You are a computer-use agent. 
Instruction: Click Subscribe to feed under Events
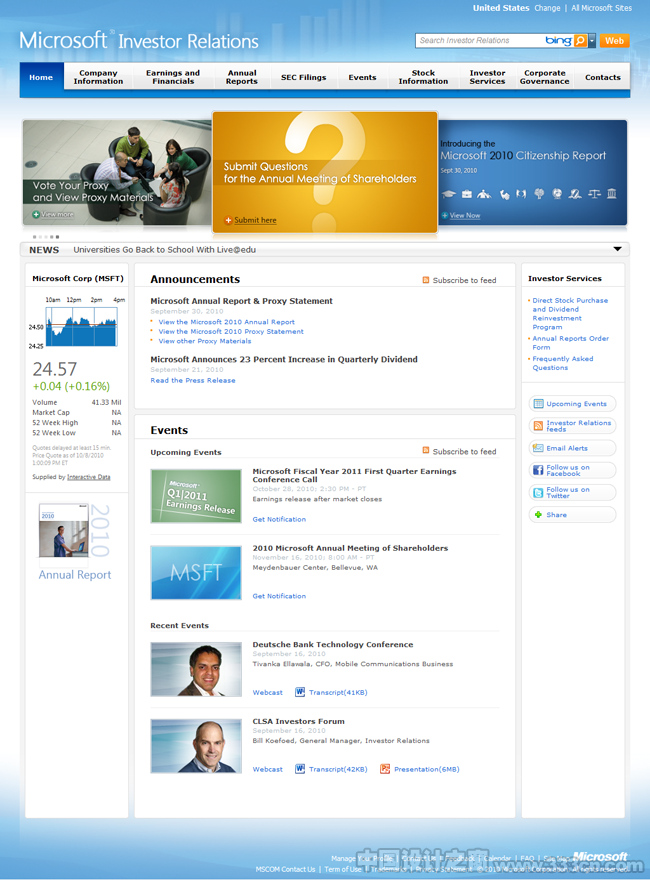464,451
